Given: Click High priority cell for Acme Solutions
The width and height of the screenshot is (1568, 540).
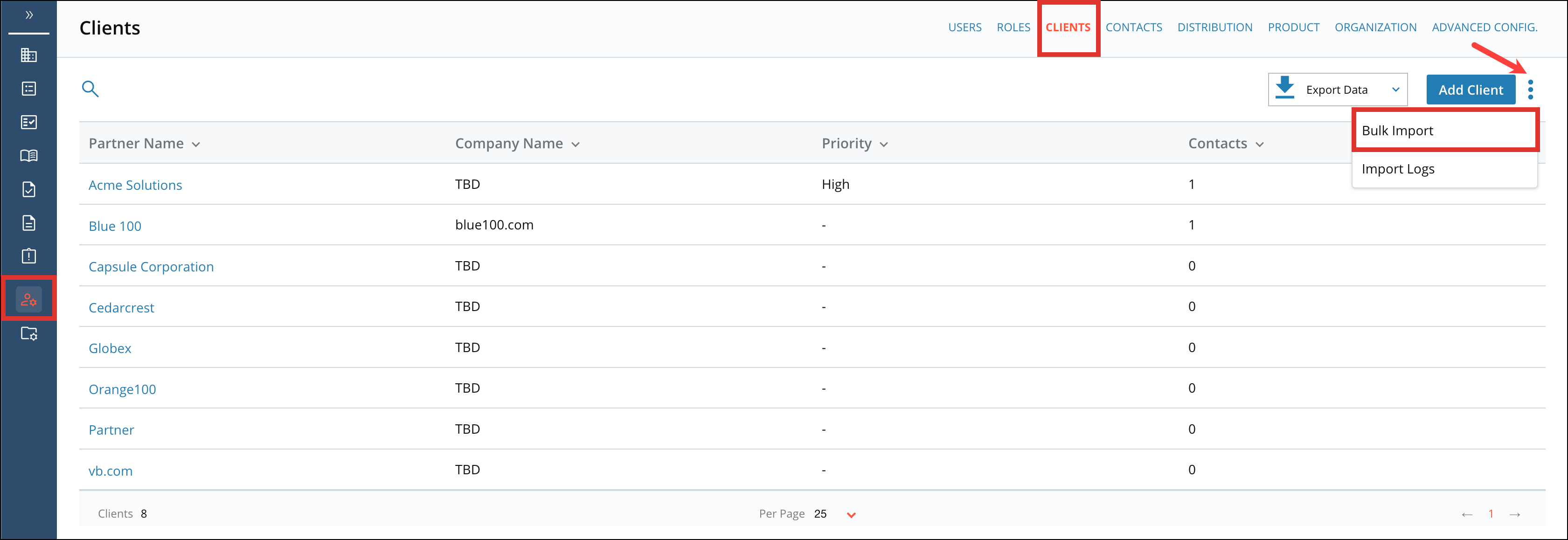Looking at the screenshot, I should tap(835, 184).
